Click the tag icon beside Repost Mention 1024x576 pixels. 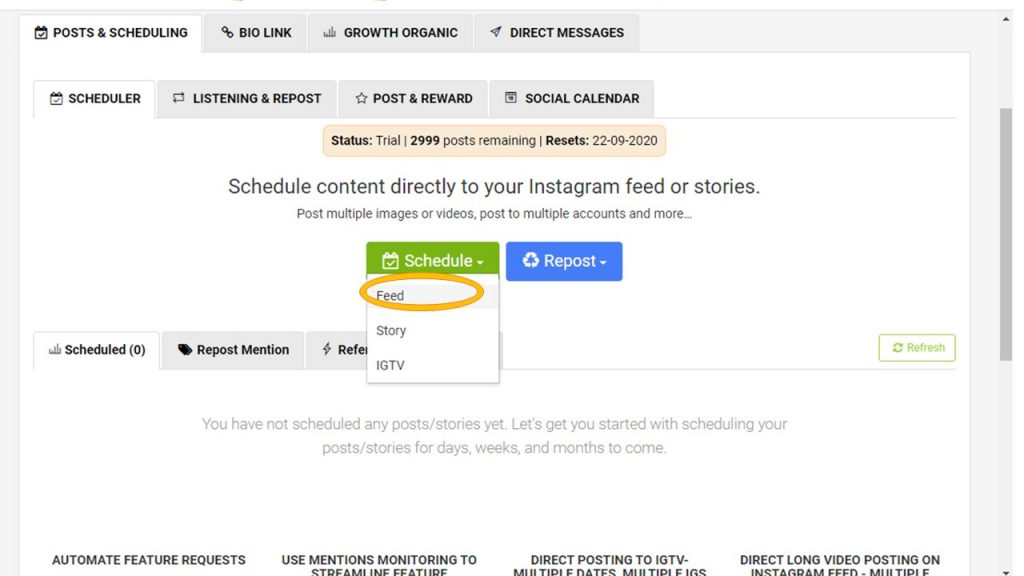click(x=185, y=349)
